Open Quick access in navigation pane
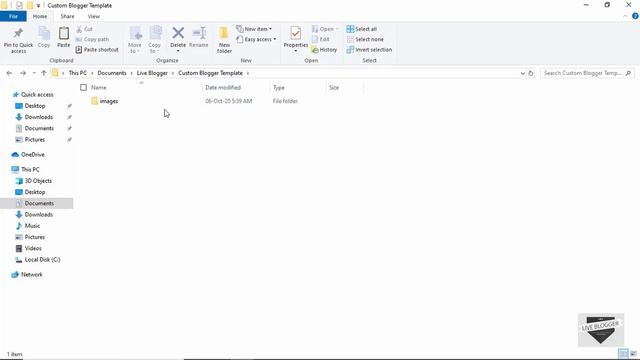The image size is (640, 360). click(x=37, y=94)
